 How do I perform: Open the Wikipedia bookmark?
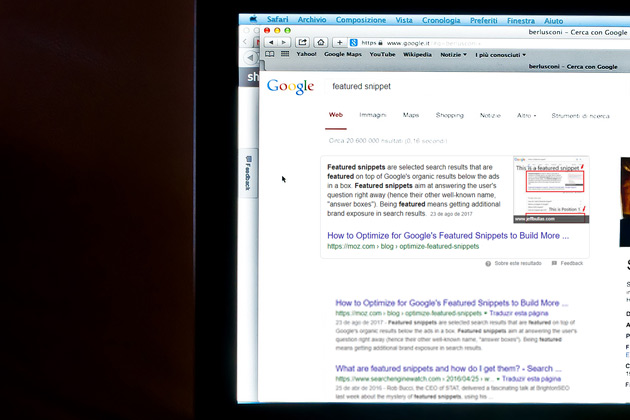tap(417, 54)
